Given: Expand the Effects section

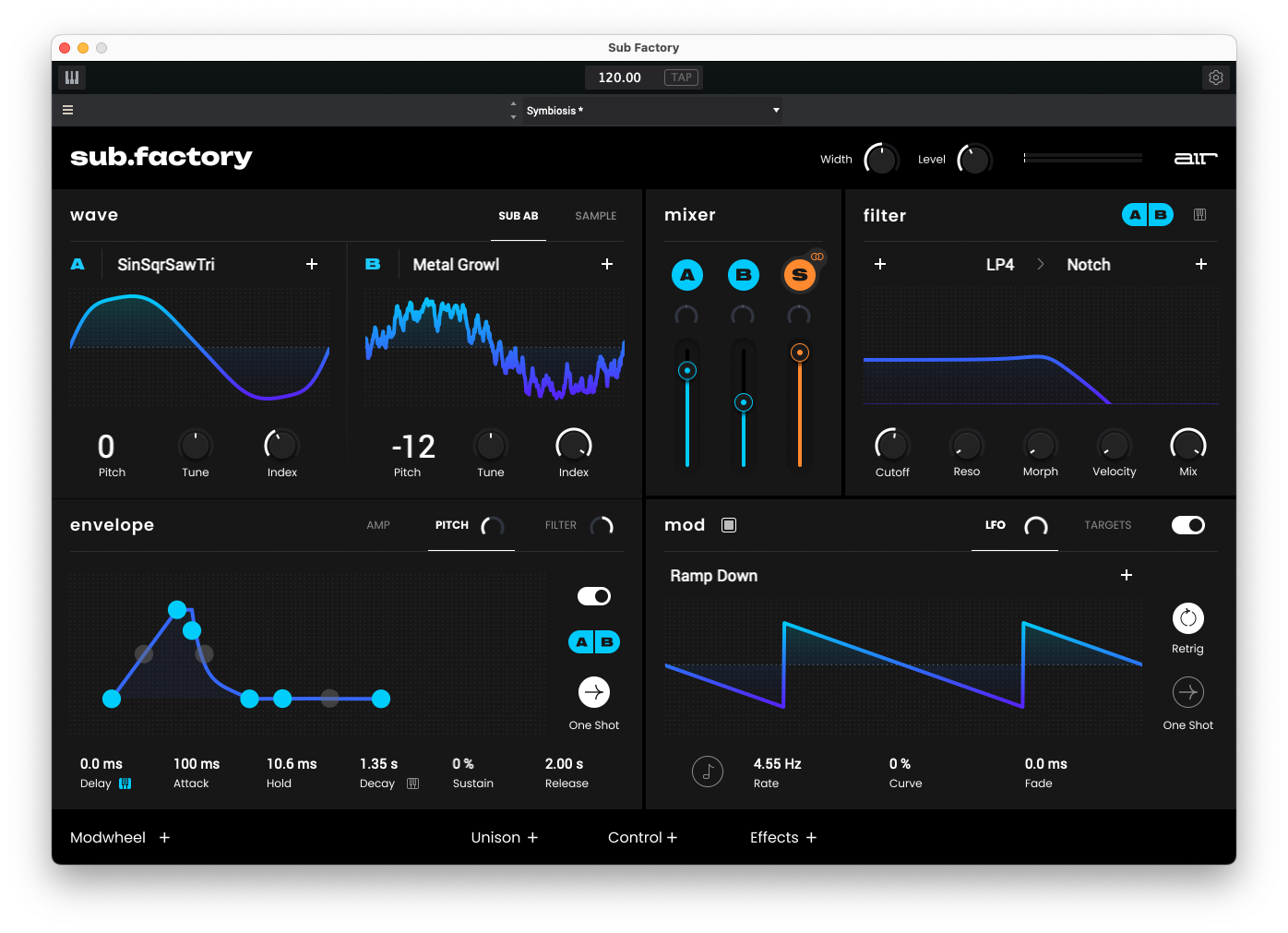Looking at the screenshot, I should tap(782, 837).
